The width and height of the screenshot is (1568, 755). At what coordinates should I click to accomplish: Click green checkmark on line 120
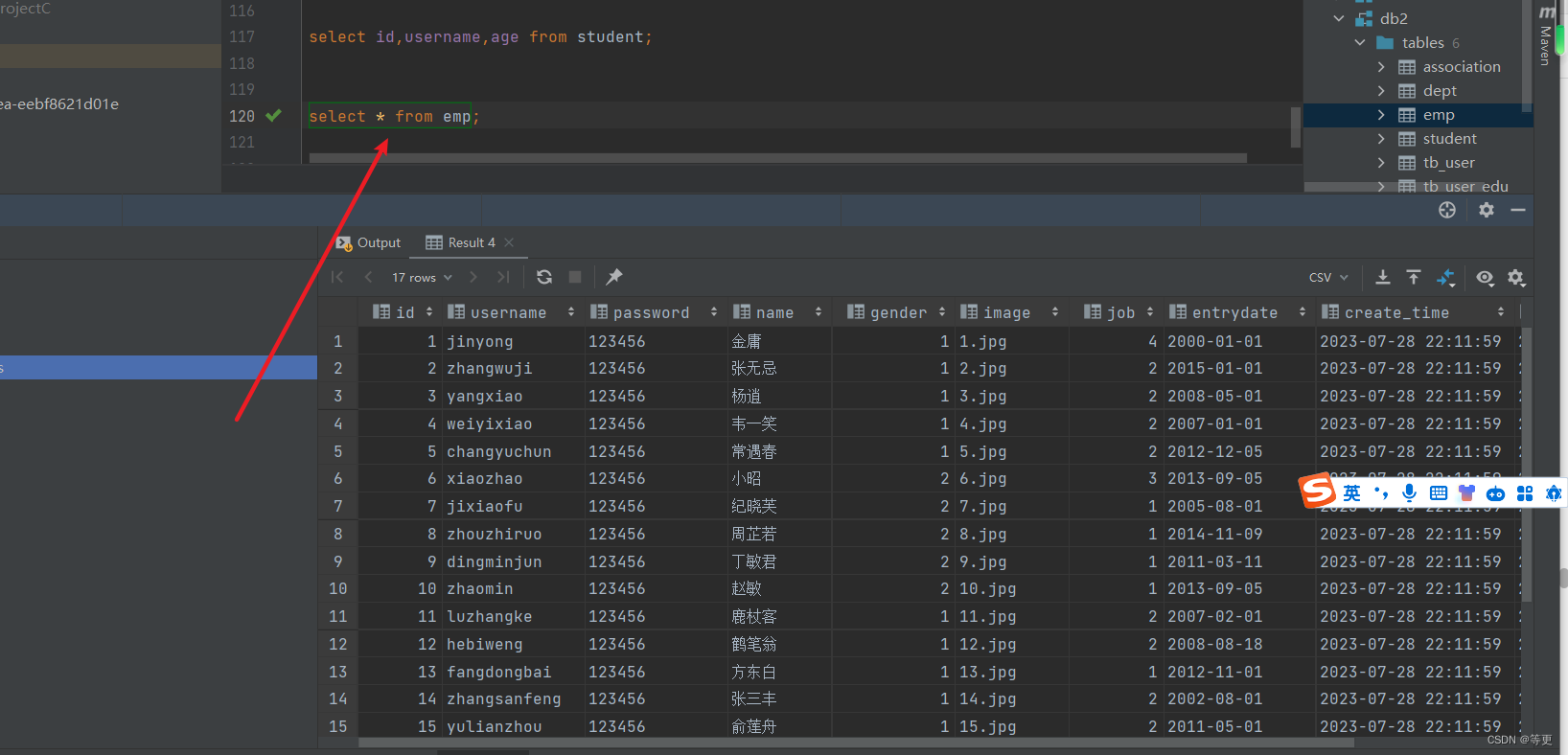273,116
